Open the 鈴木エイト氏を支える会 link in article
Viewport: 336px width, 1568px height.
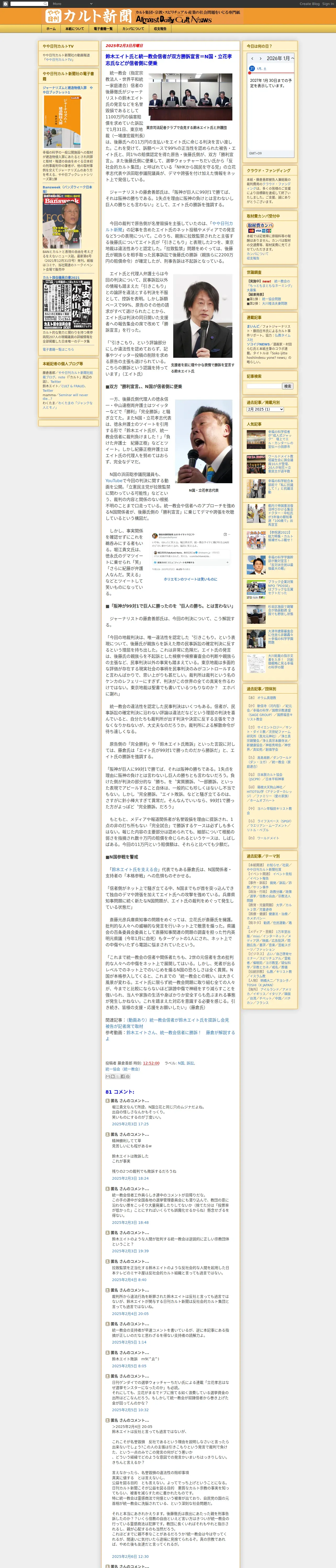pyautogui.click(x=135, y=870)
